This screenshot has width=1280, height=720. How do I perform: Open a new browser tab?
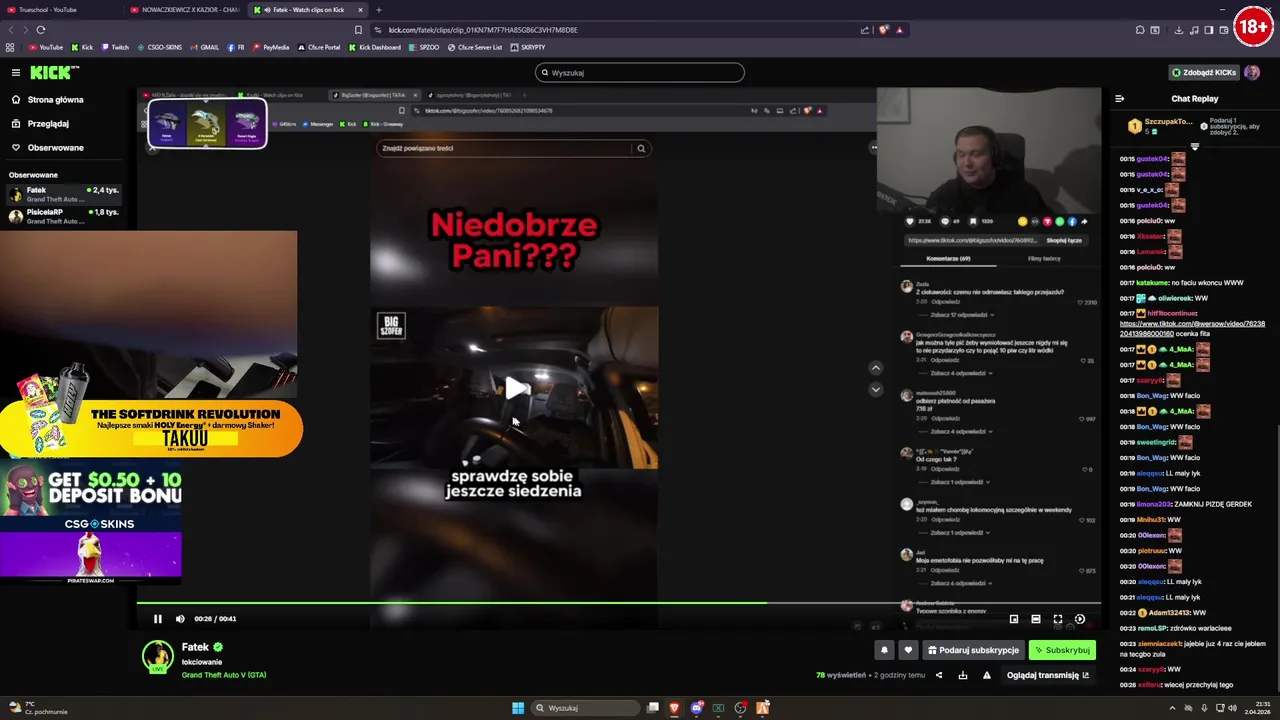coord(379,10)
